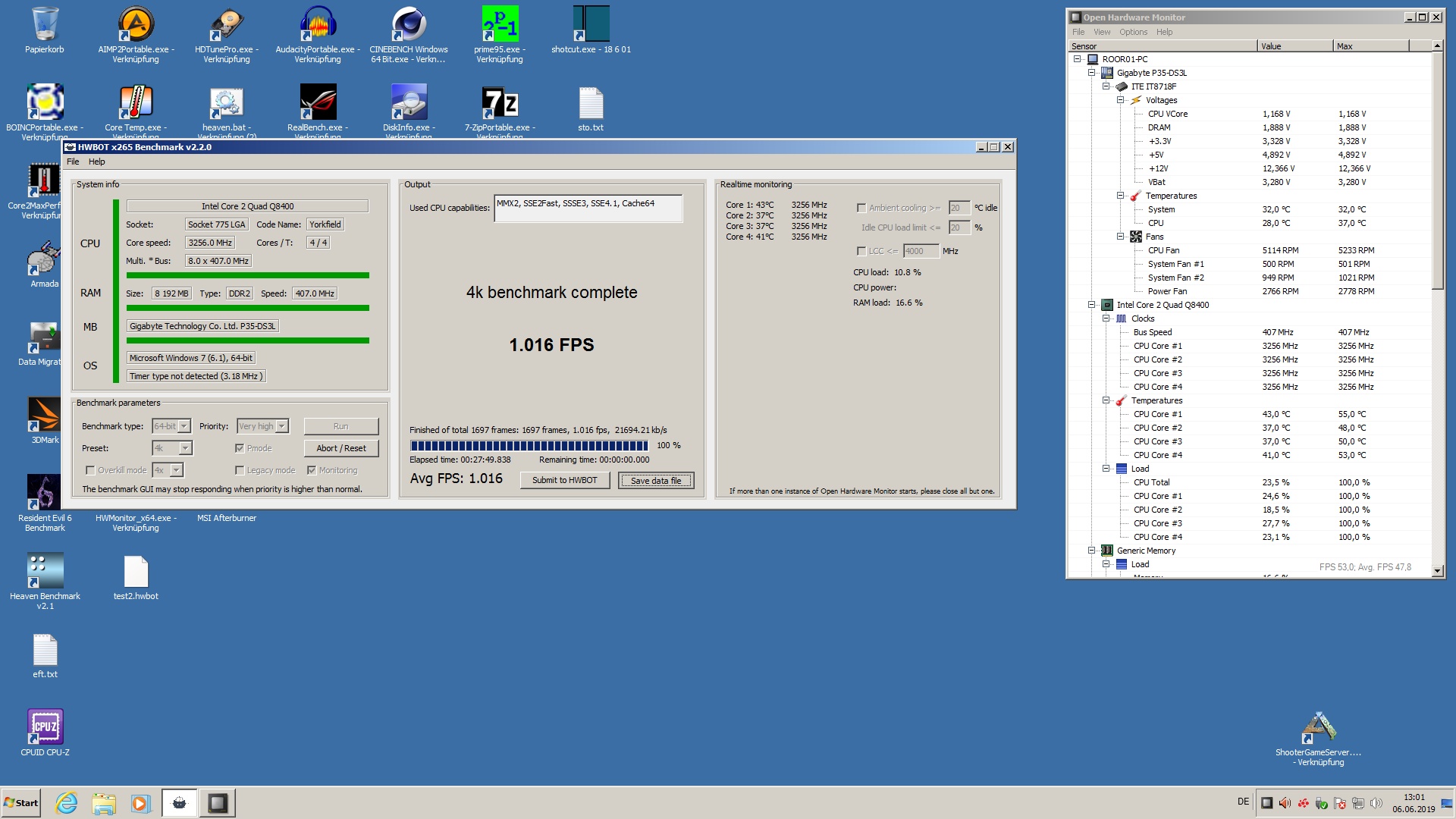
Task: Click the Windows Start button
Action: click(x=21, y=803)
